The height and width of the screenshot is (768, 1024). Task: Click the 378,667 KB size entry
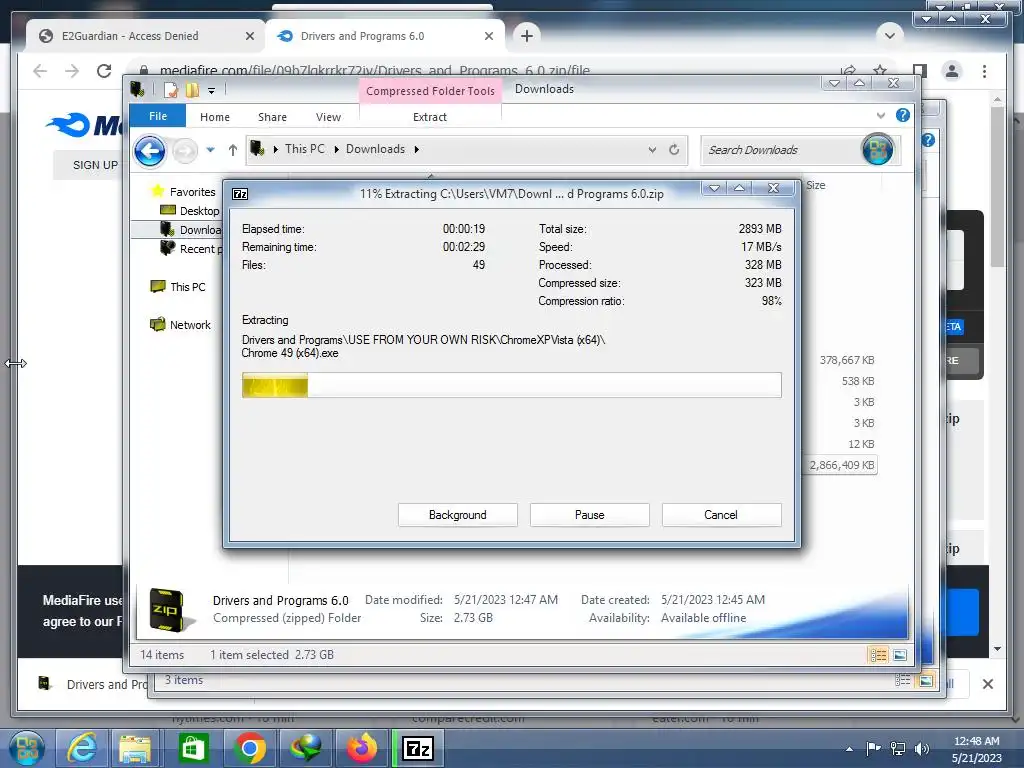tap(846, 360)
